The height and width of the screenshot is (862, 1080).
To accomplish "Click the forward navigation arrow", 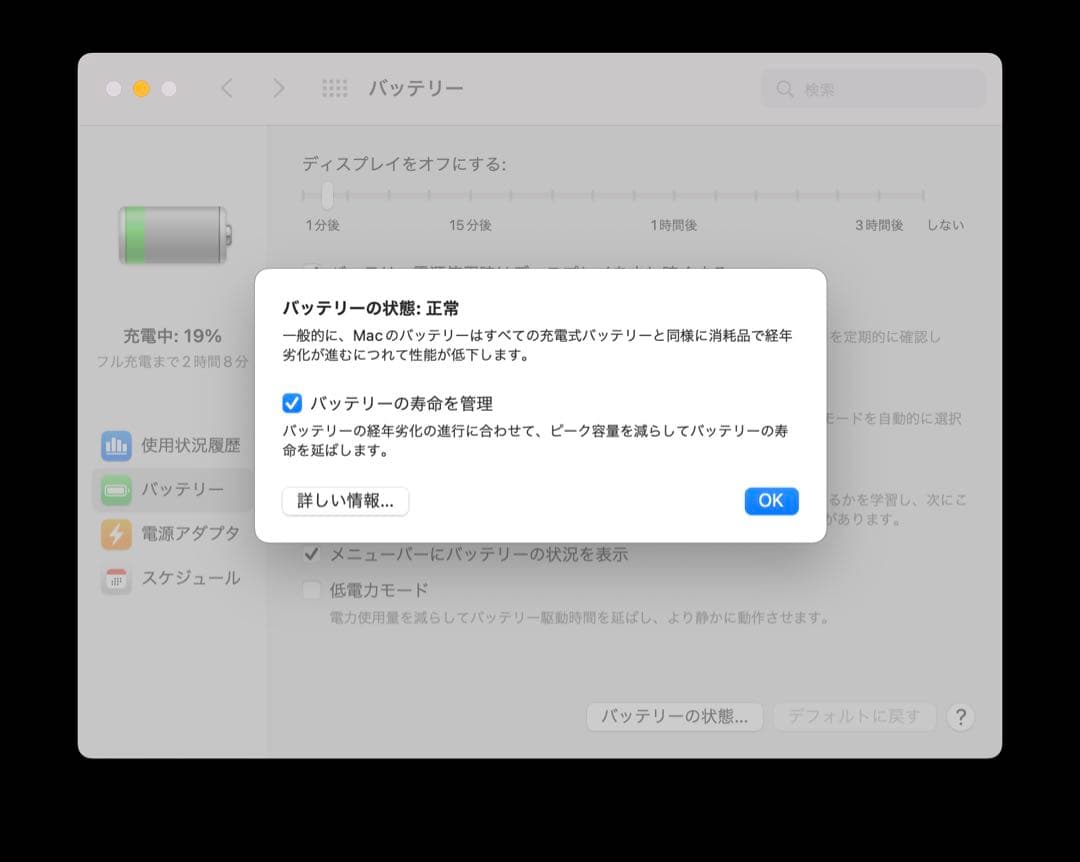I will (278, 88).
